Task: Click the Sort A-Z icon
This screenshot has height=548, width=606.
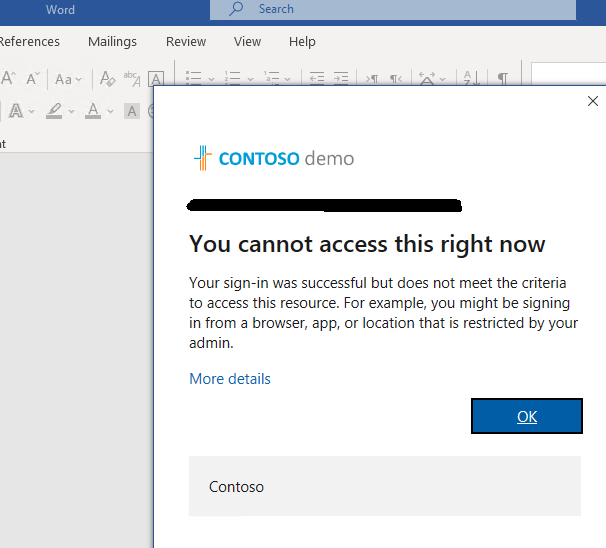Action: pos(472,78)
